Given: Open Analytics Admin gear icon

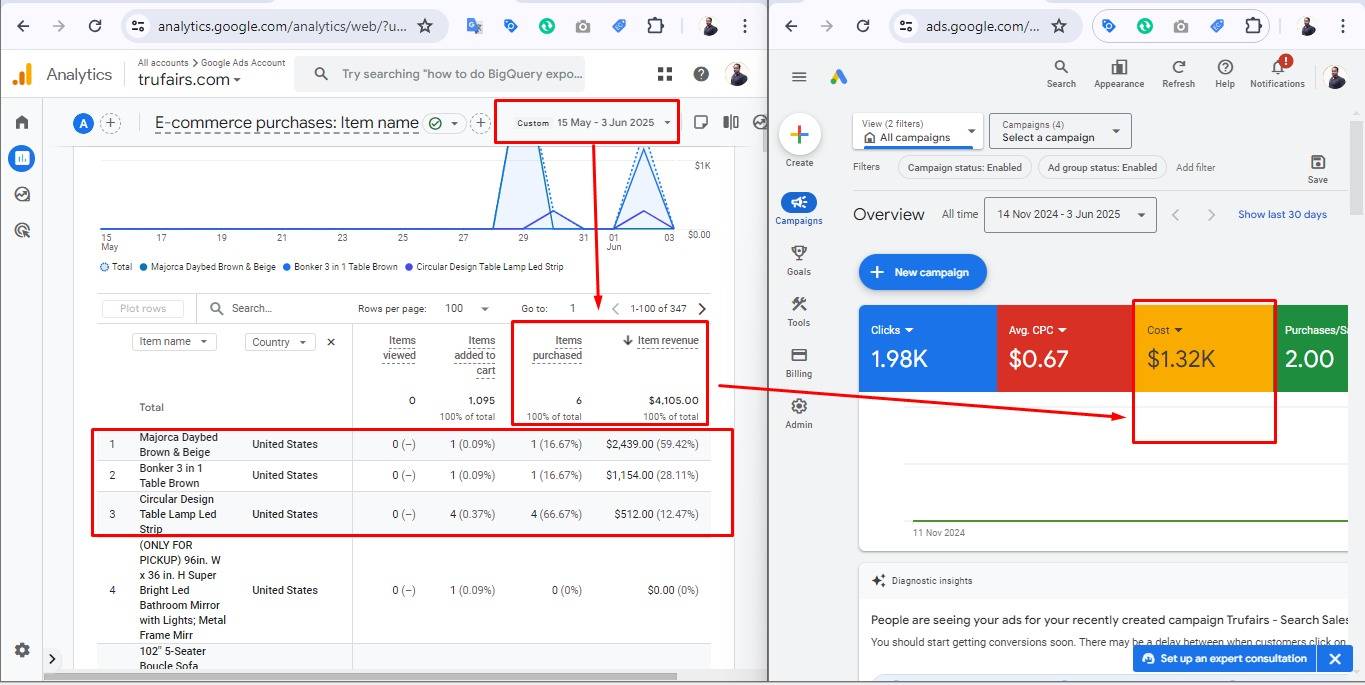Looking at the screenshot, I should [22, 650].
